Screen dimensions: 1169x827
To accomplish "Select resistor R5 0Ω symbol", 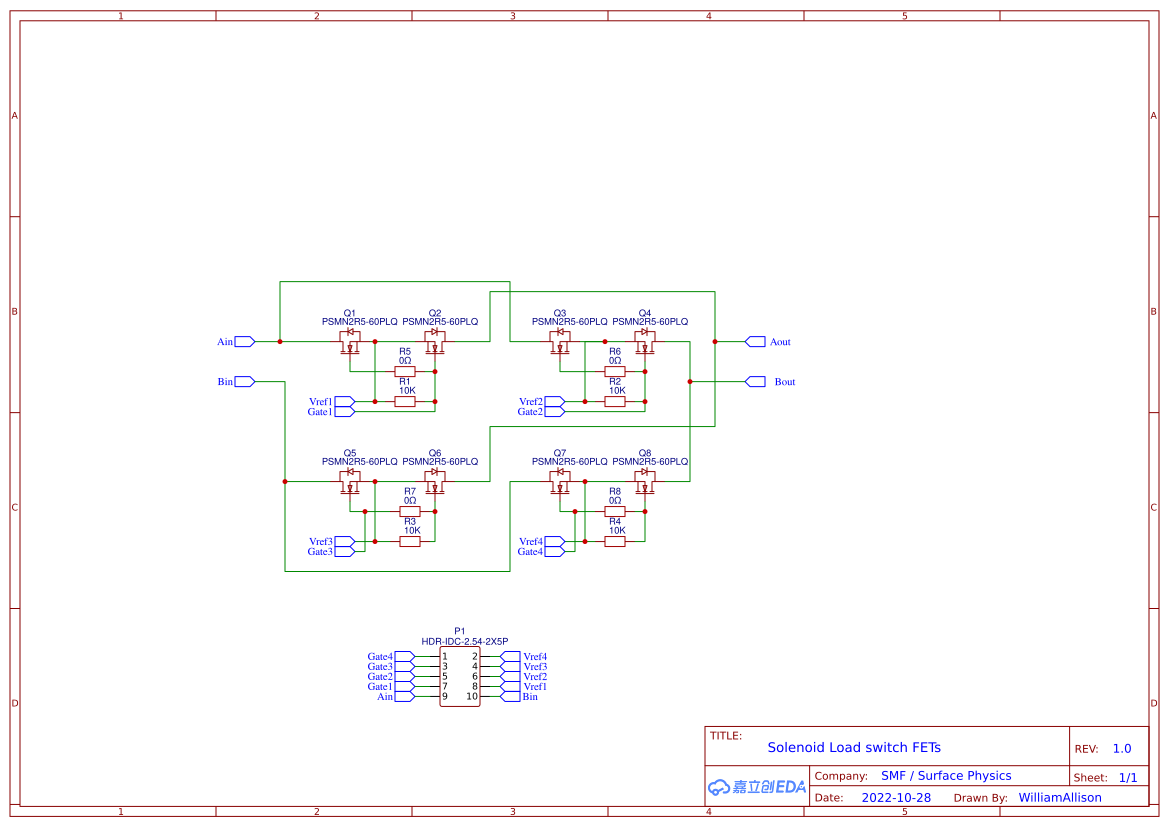I will [405, 370].
